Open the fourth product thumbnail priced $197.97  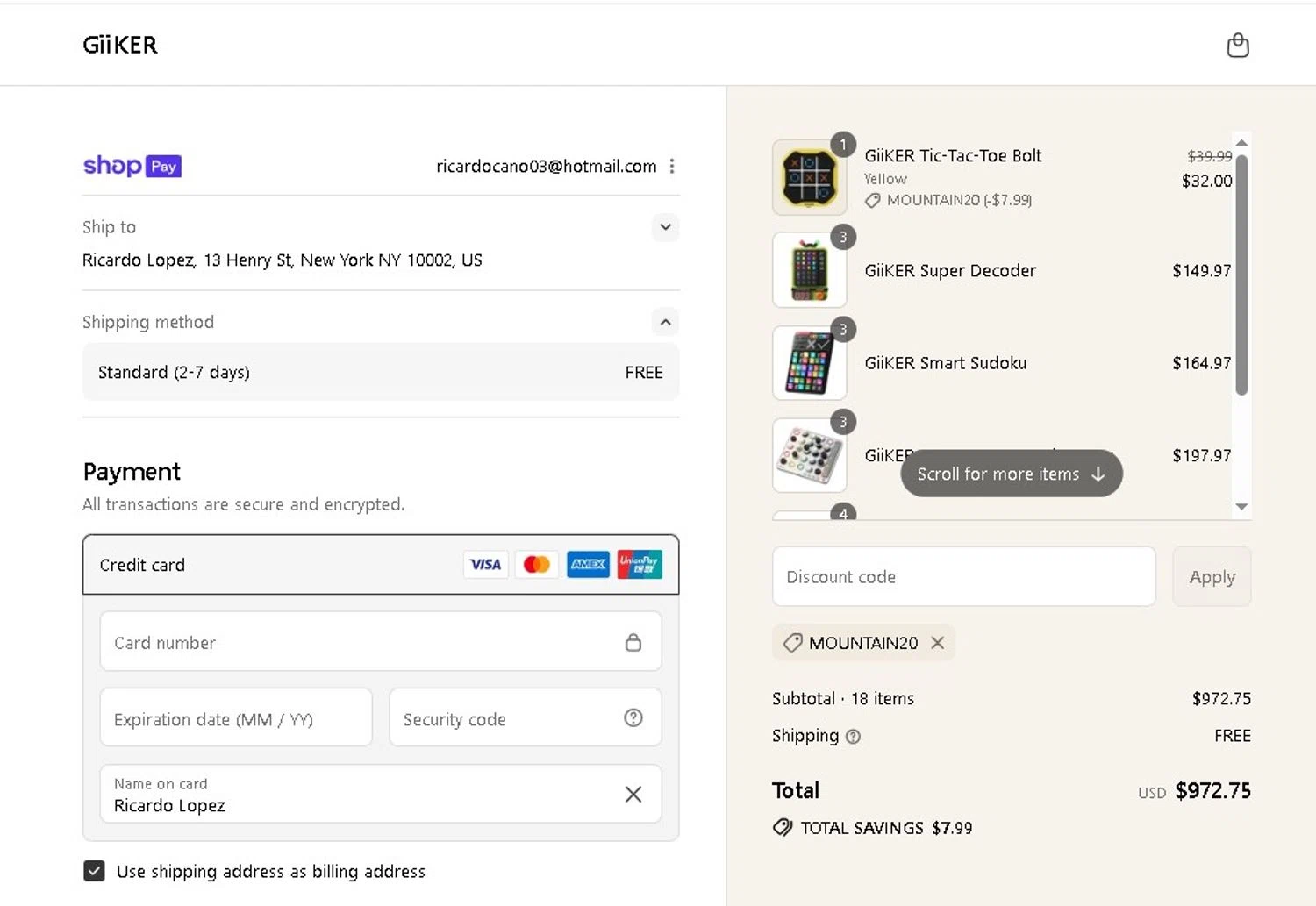click(810, 455)
